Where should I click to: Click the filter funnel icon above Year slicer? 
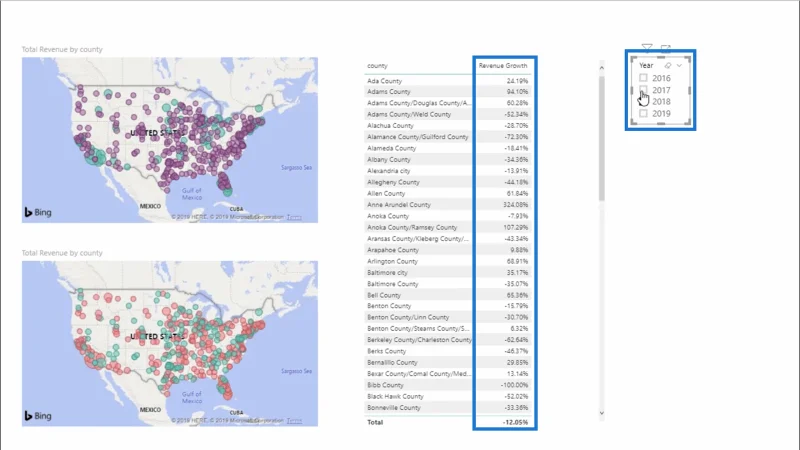(647, 48)
